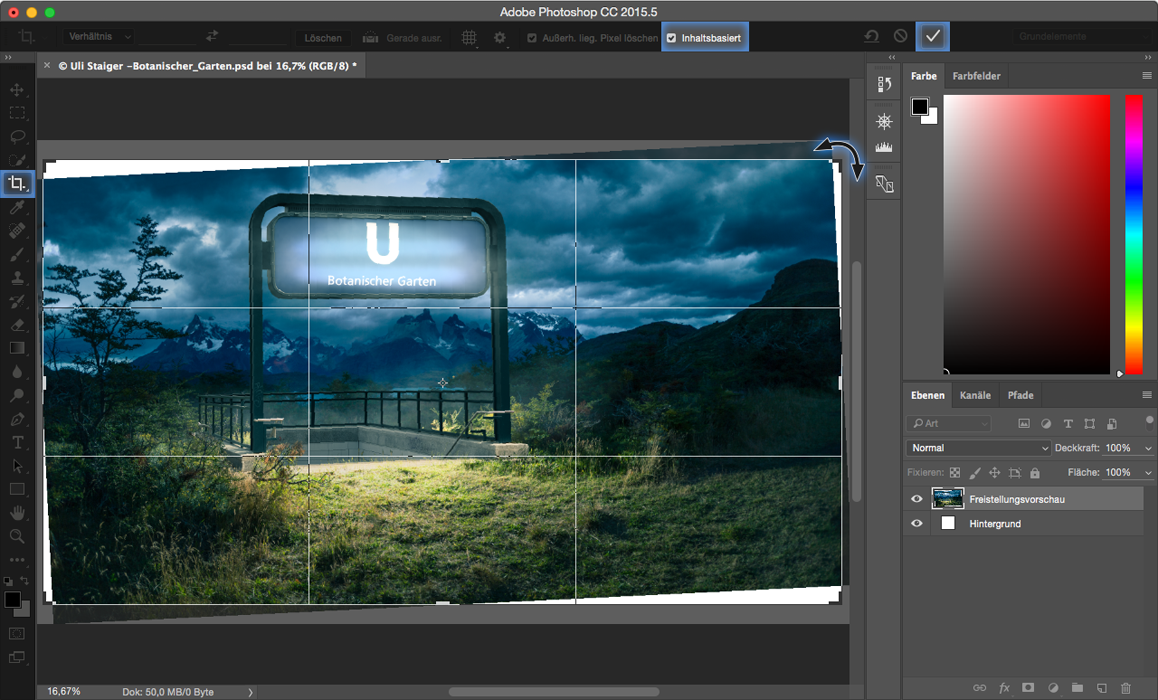The image size is (1158, 700).
Task: Select the Hand tool
Action: pyautogui.click(x=16, y=512)
